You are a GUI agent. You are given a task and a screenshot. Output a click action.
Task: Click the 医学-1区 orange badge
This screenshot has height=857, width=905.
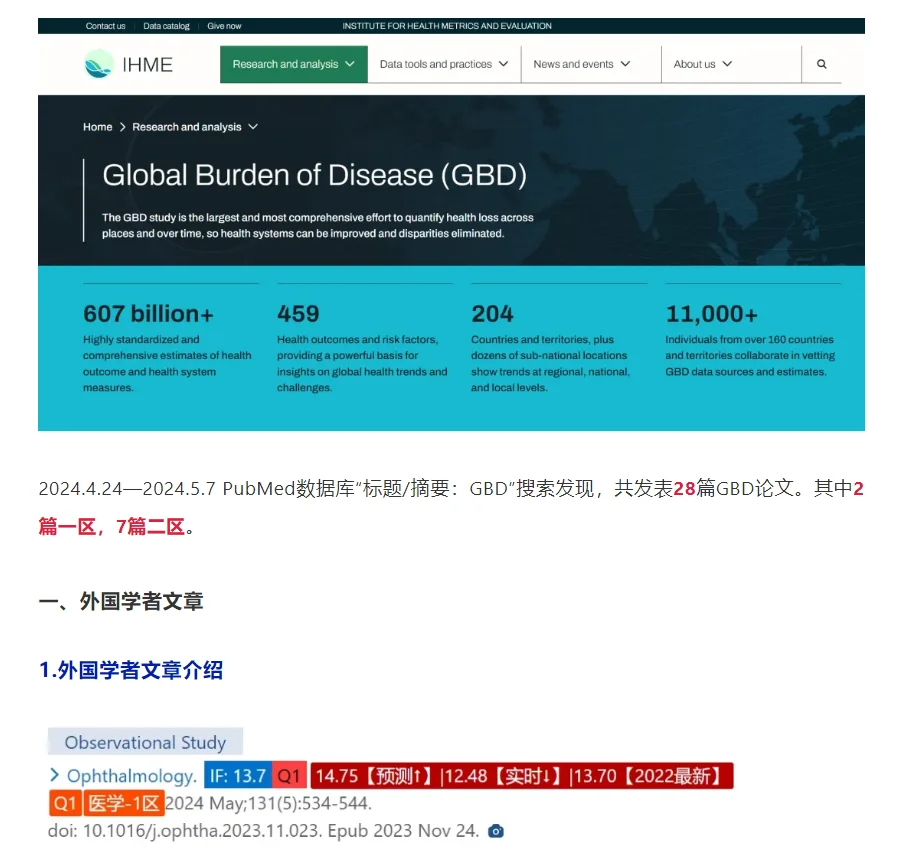[x=124, y=803]
